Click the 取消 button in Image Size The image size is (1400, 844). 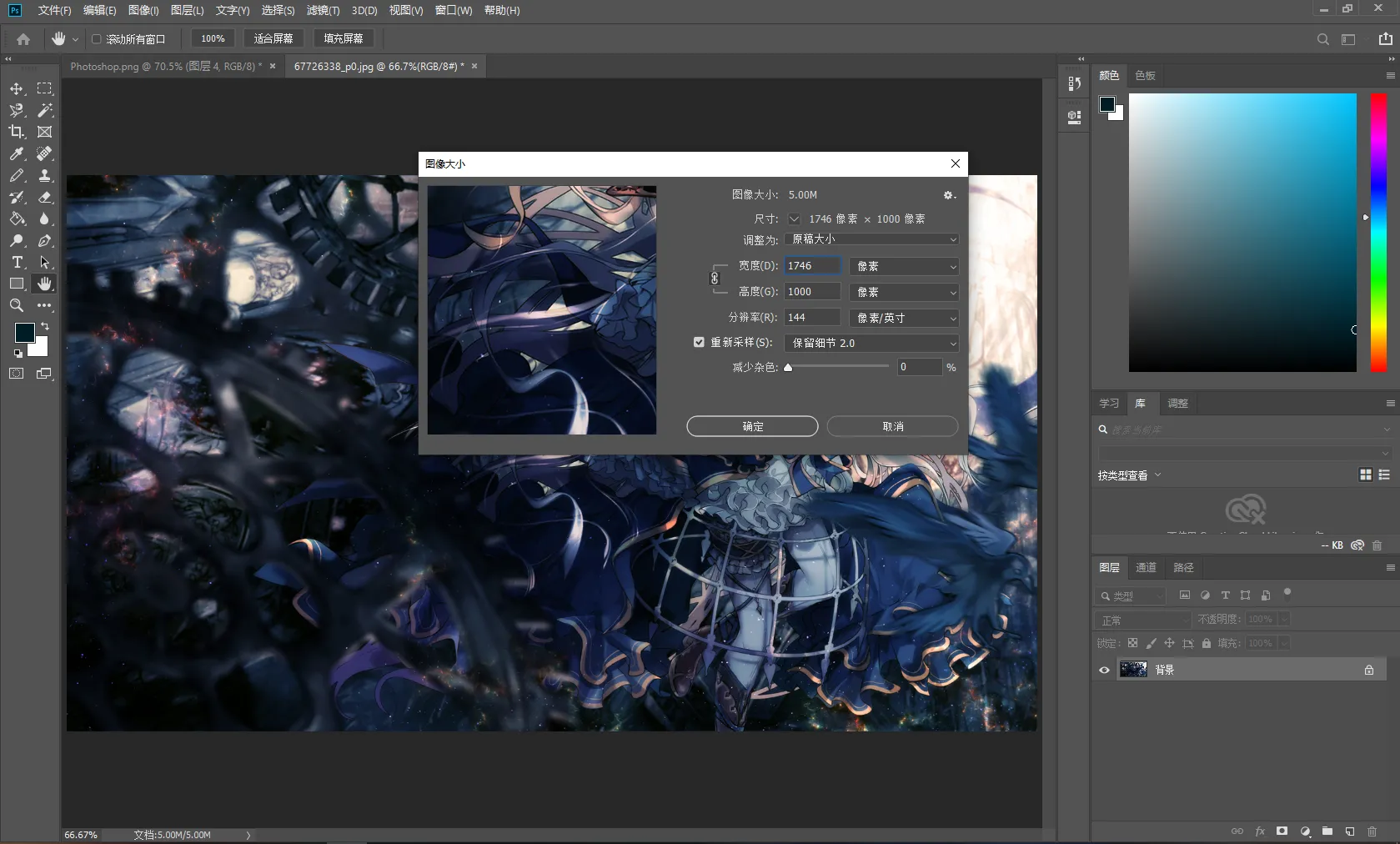(x=892, y=426)
